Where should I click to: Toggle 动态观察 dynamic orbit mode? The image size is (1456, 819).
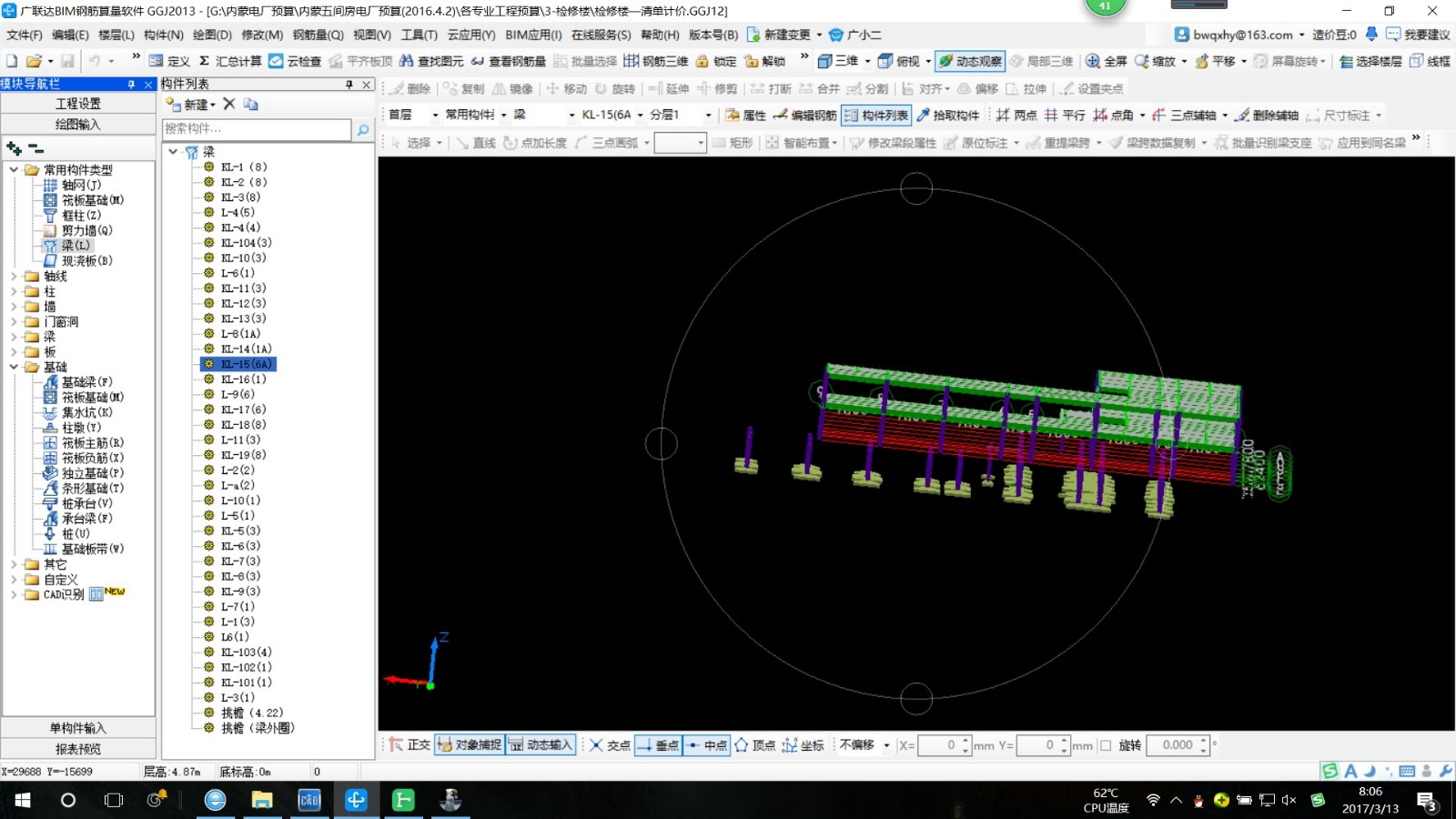coord(970,61)
